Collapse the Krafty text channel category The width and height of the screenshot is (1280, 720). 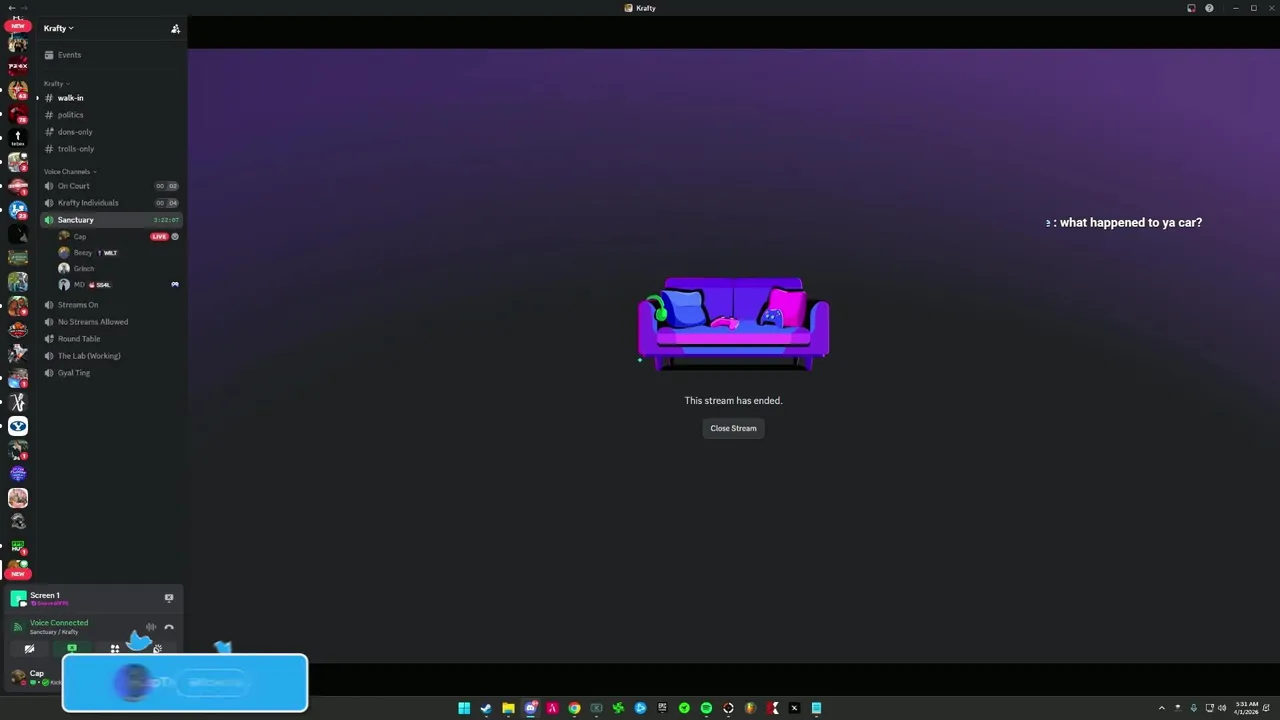click(x=56, y=83)
